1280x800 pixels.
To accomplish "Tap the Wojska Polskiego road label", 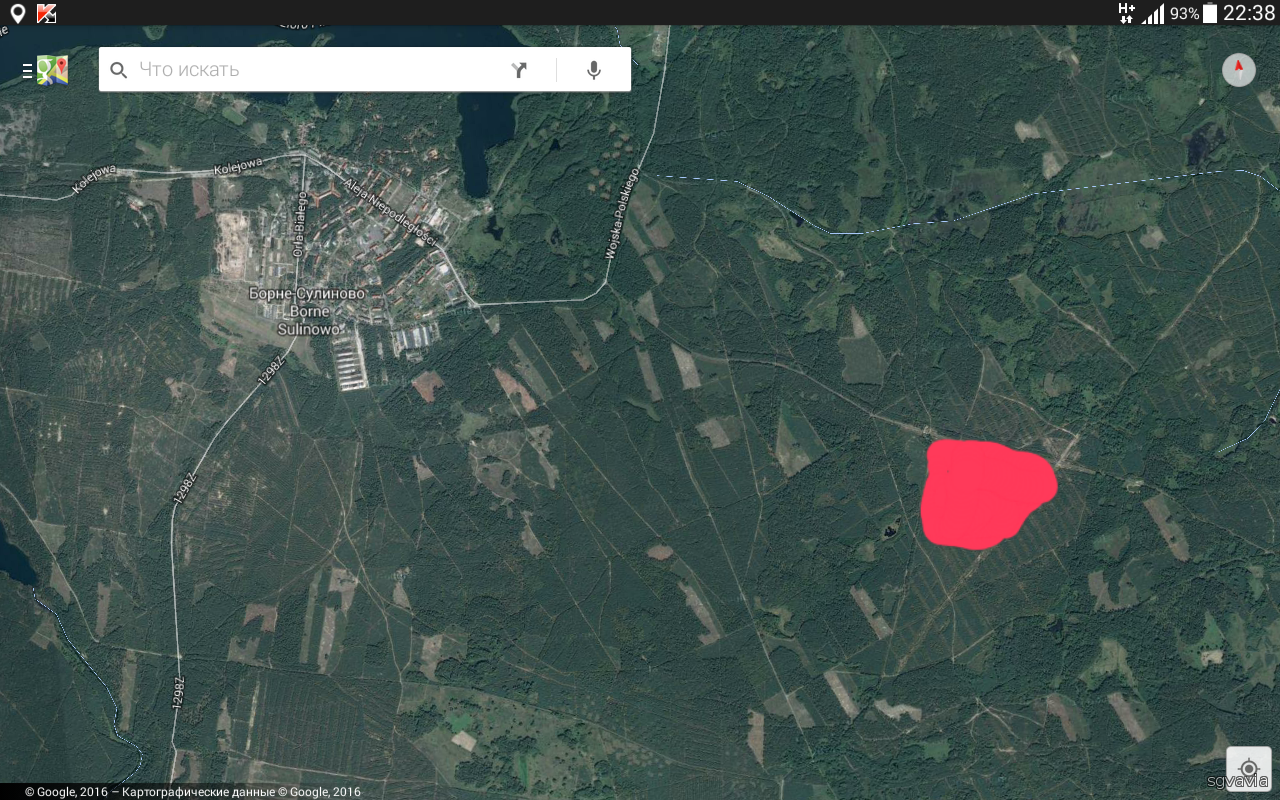I will coord(621,214).
